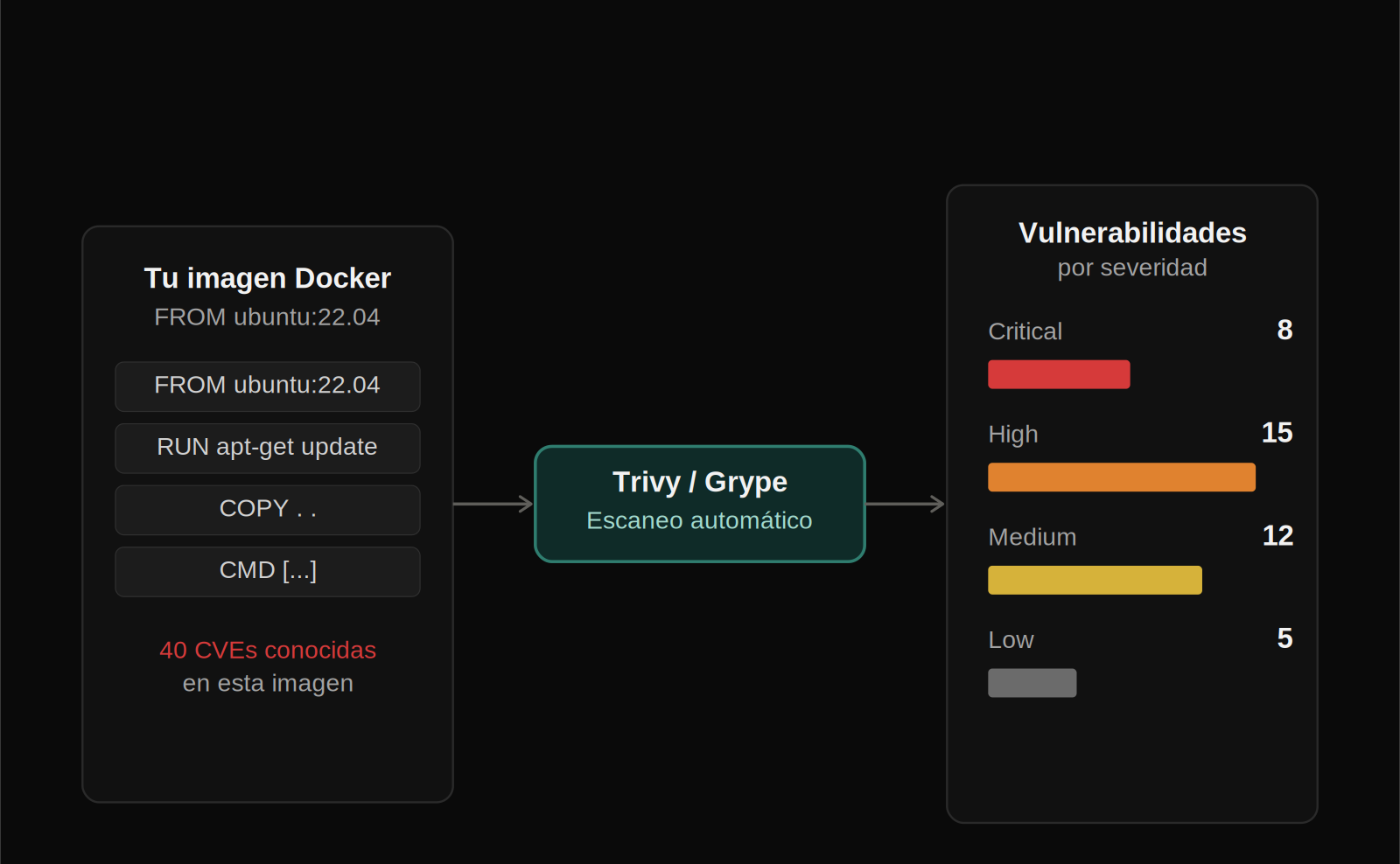Click the 'Medium' severity label
The width and height of the screenshot is (1400, 864).
click(x=1032, y=537)
